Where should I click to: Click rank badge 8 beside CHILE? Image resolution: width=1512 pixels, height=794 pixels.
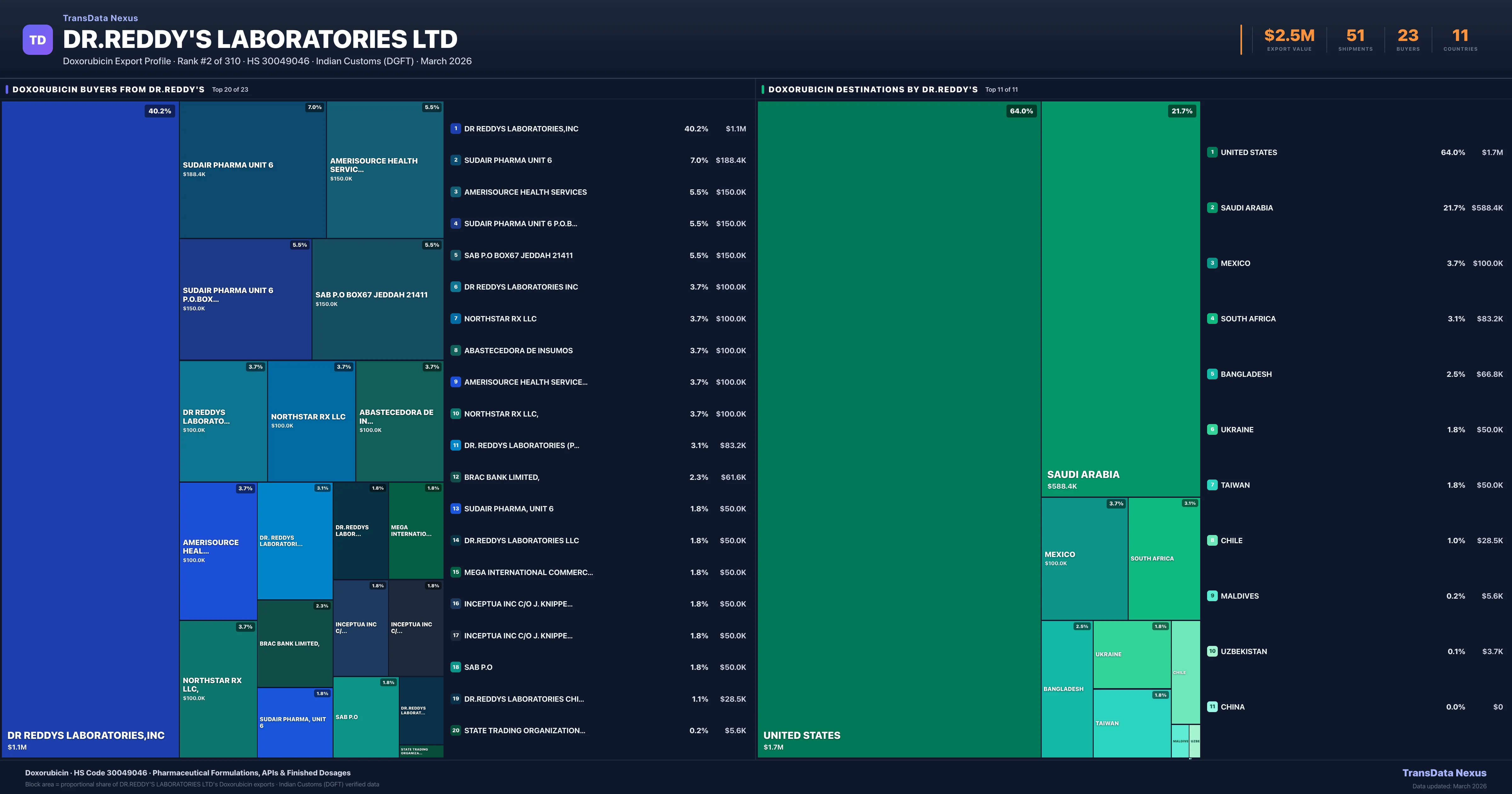pyautogui.click(x=1212, y=540)
